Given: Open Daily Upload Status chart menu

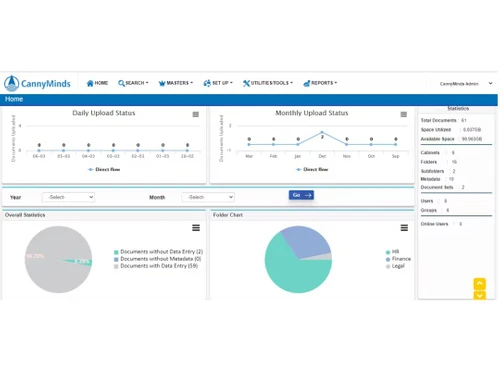Looking at the screenshot, I should pyautogui.click(x=196, y=114).
